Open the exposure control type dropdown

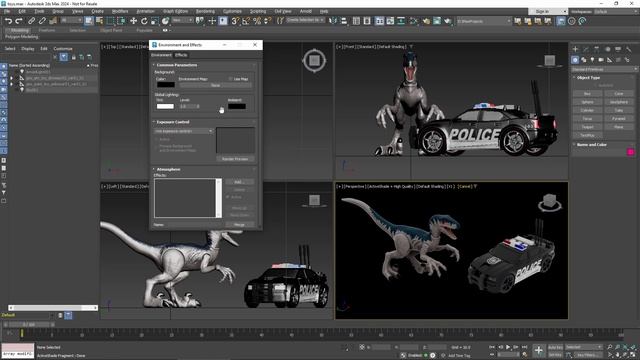tap(184, 131)
